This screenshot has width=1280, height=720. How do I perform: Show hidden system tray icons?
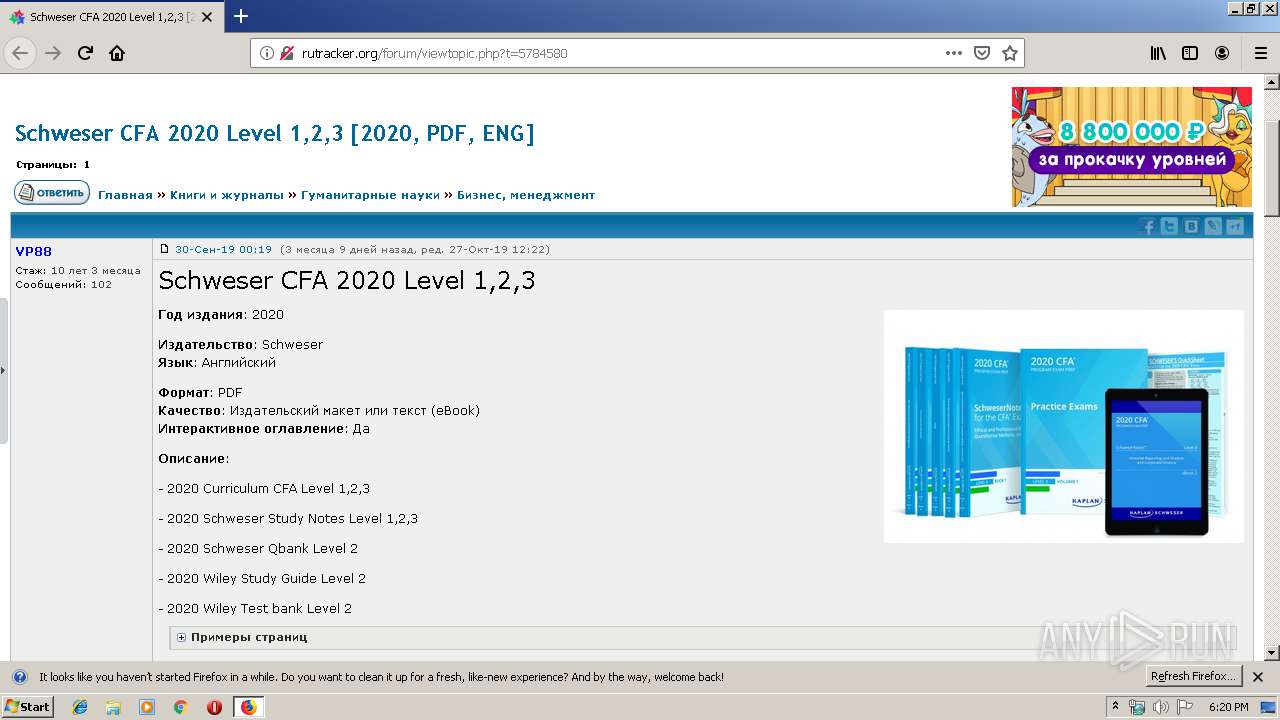[1116, 707]
